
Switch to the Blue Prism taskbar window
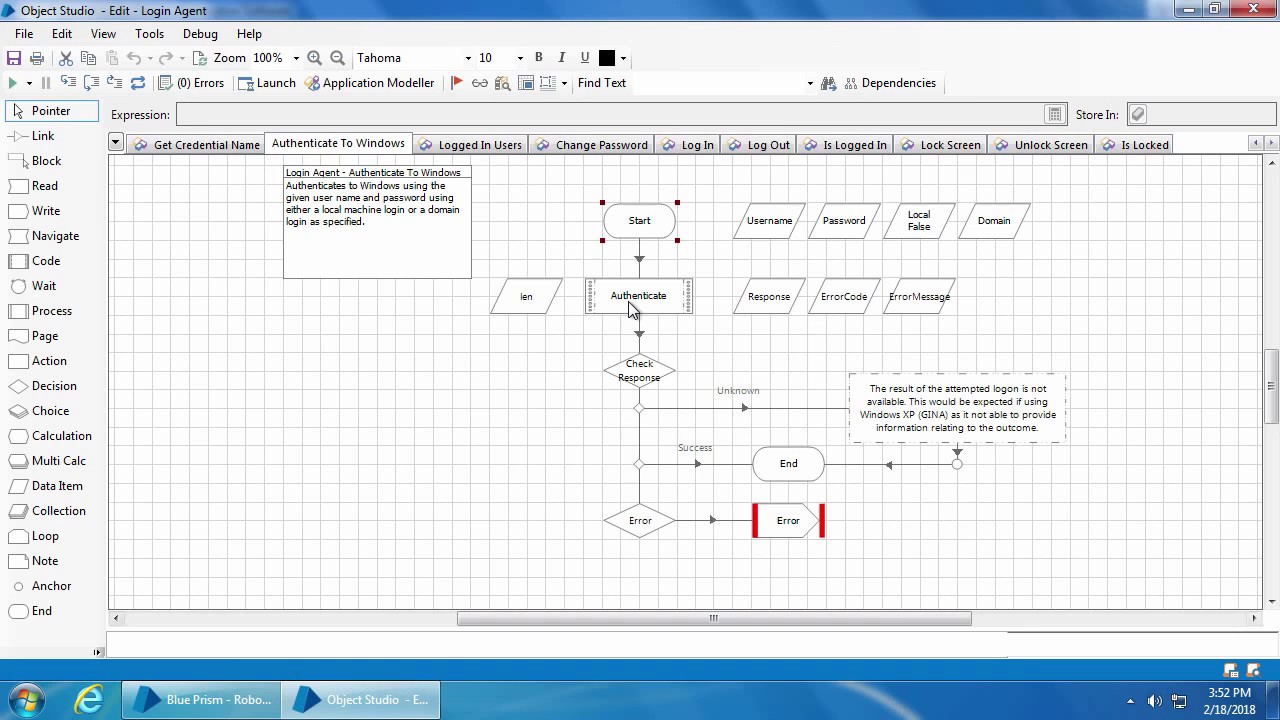(x=202, y=700)
